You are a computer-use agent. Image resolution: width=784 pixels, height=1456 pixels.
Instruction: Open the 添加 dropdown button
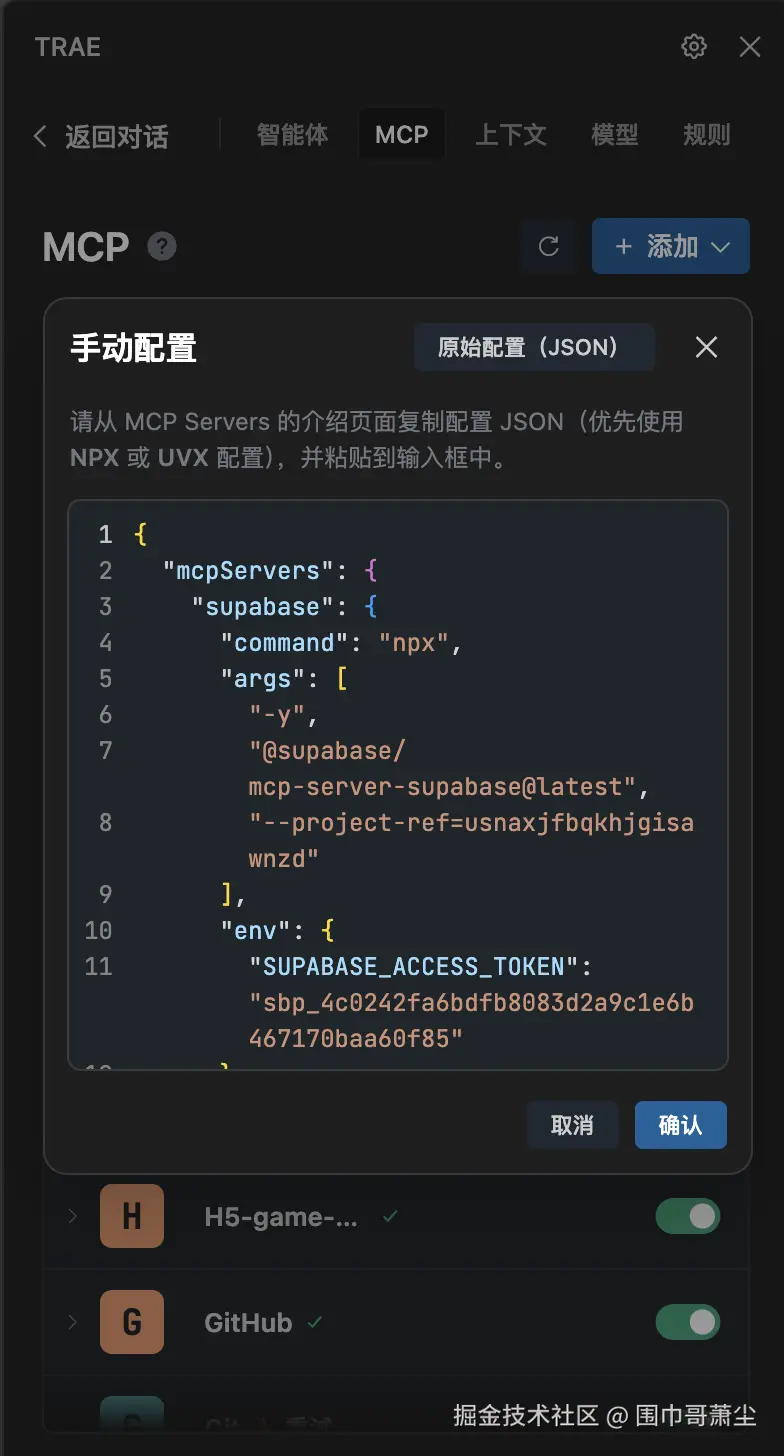coord(671,246)
